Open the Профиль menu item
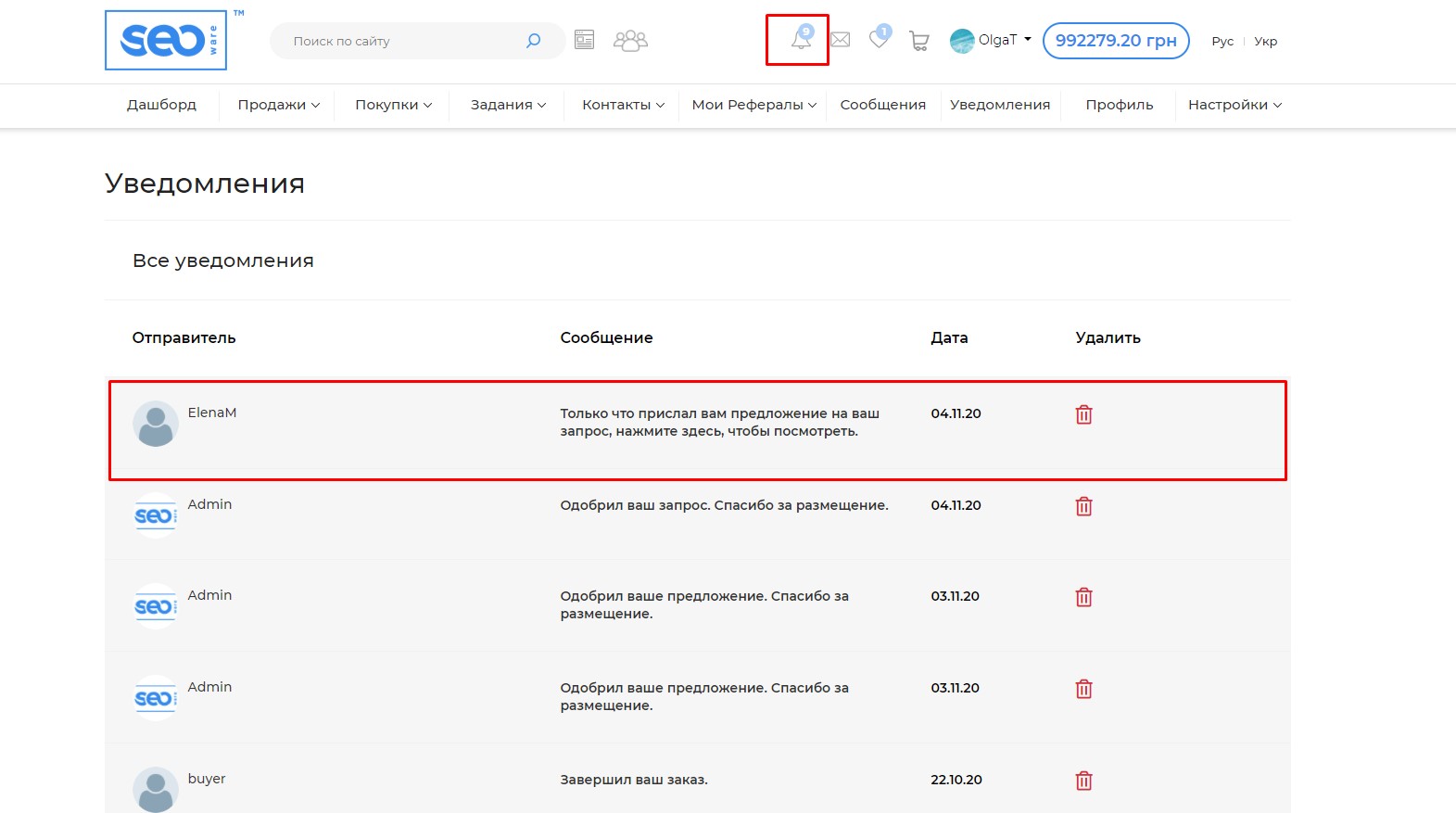Image resolution: width=1456 pixels, height=813 pixels. click(1119, 105)
